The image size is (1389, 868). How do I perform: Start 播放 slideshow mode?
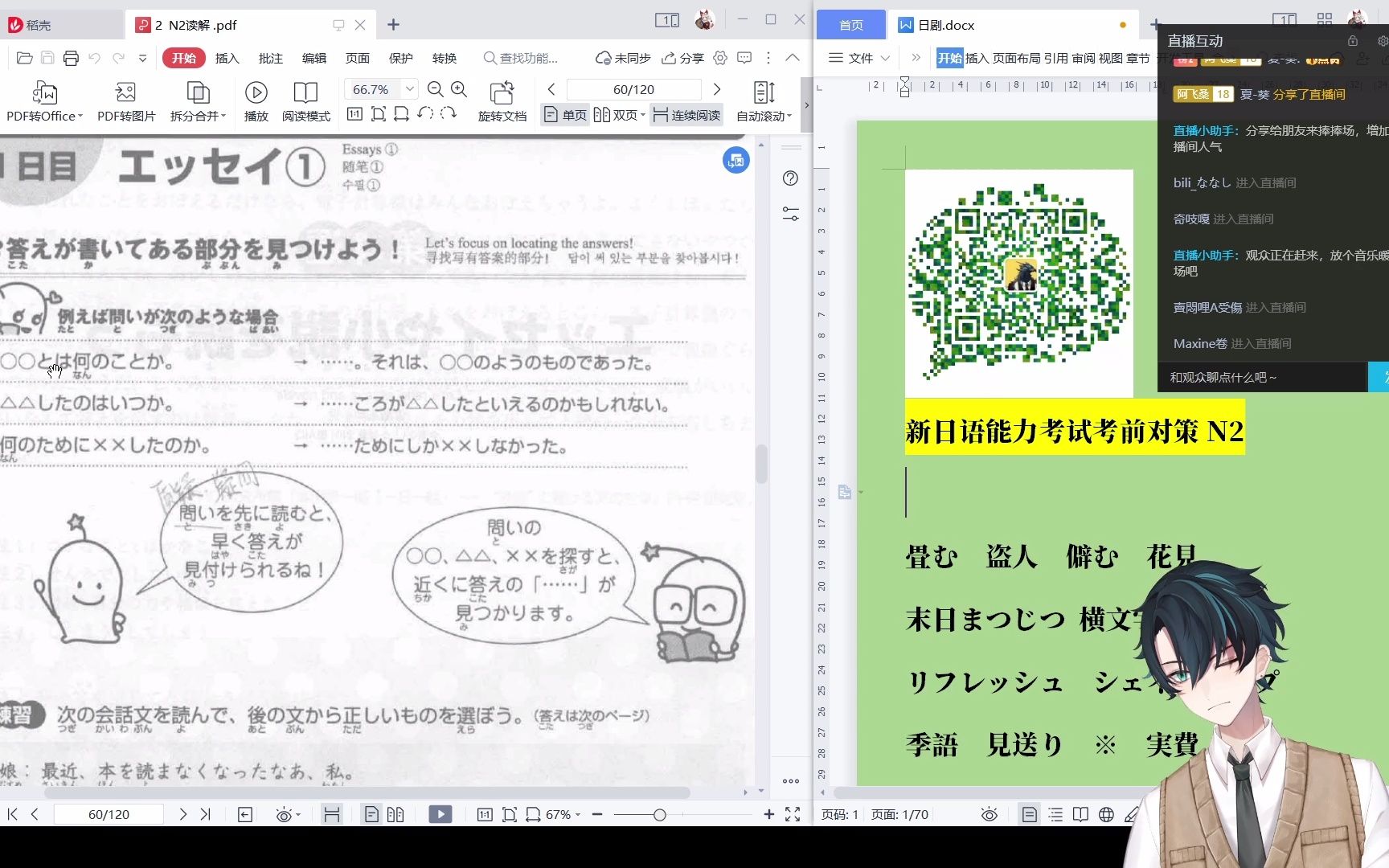pos(256,101)
